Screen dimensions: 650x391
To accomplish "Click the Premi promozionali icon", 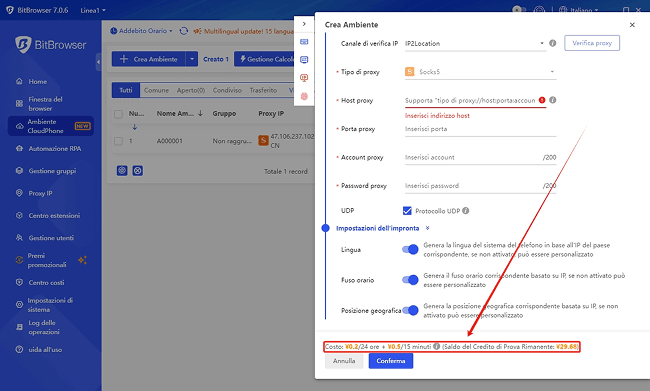I will pyautogui.click(x=19, y=260).
